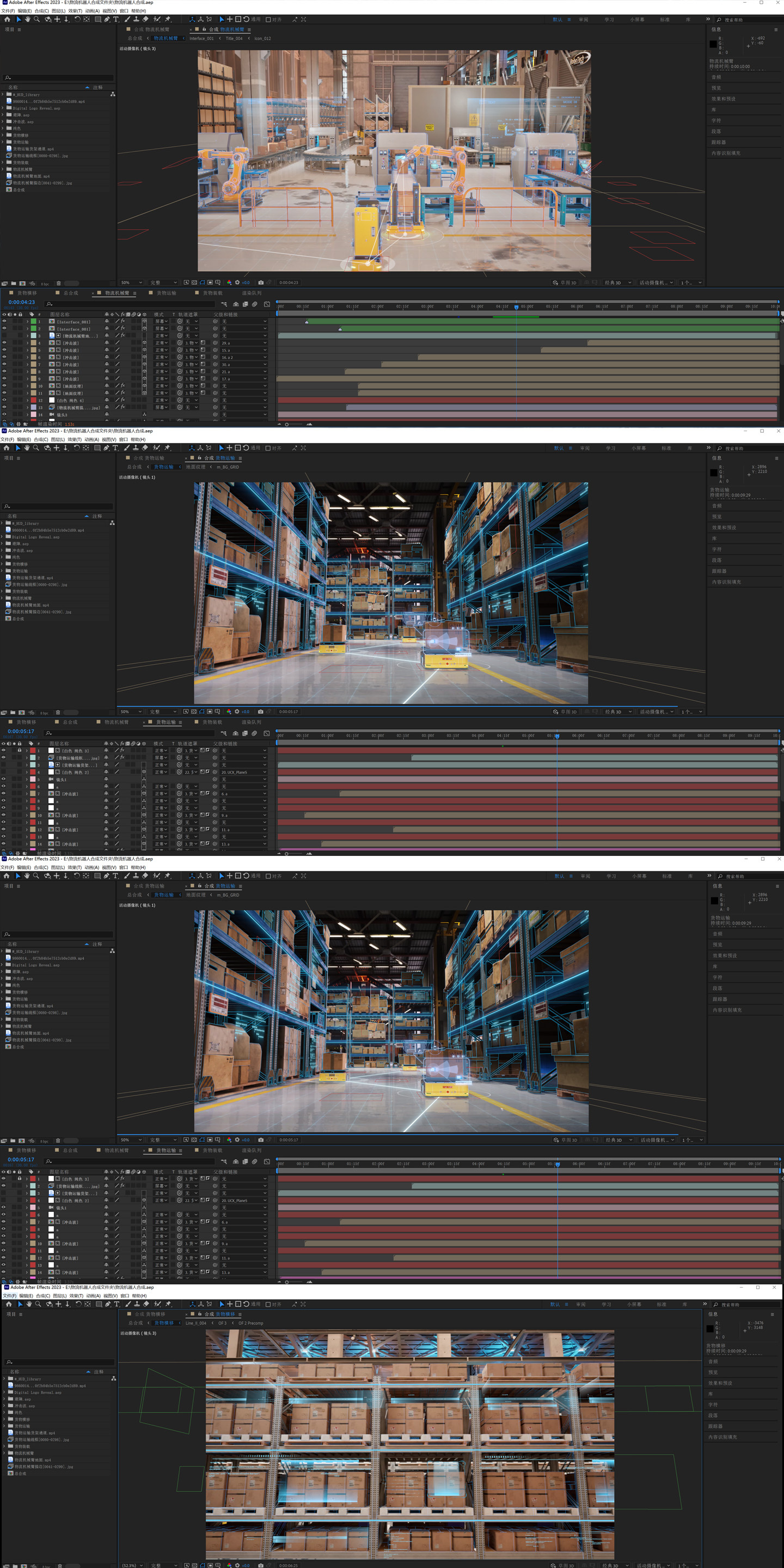Choose the Pen tool in the bottom window toolbar
The image size is (784, 1568).
pos(108,1304)
